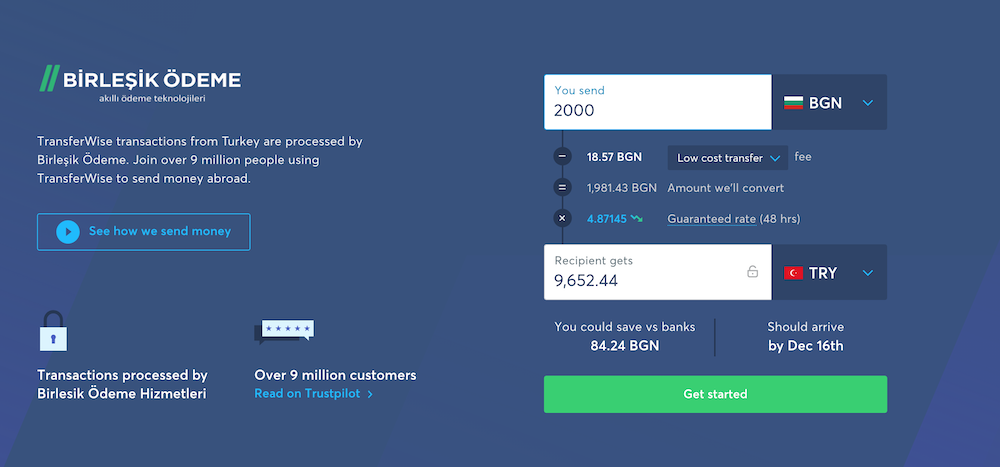
Task: Open the TRY currency dropdown
Action: click(829, 272)
